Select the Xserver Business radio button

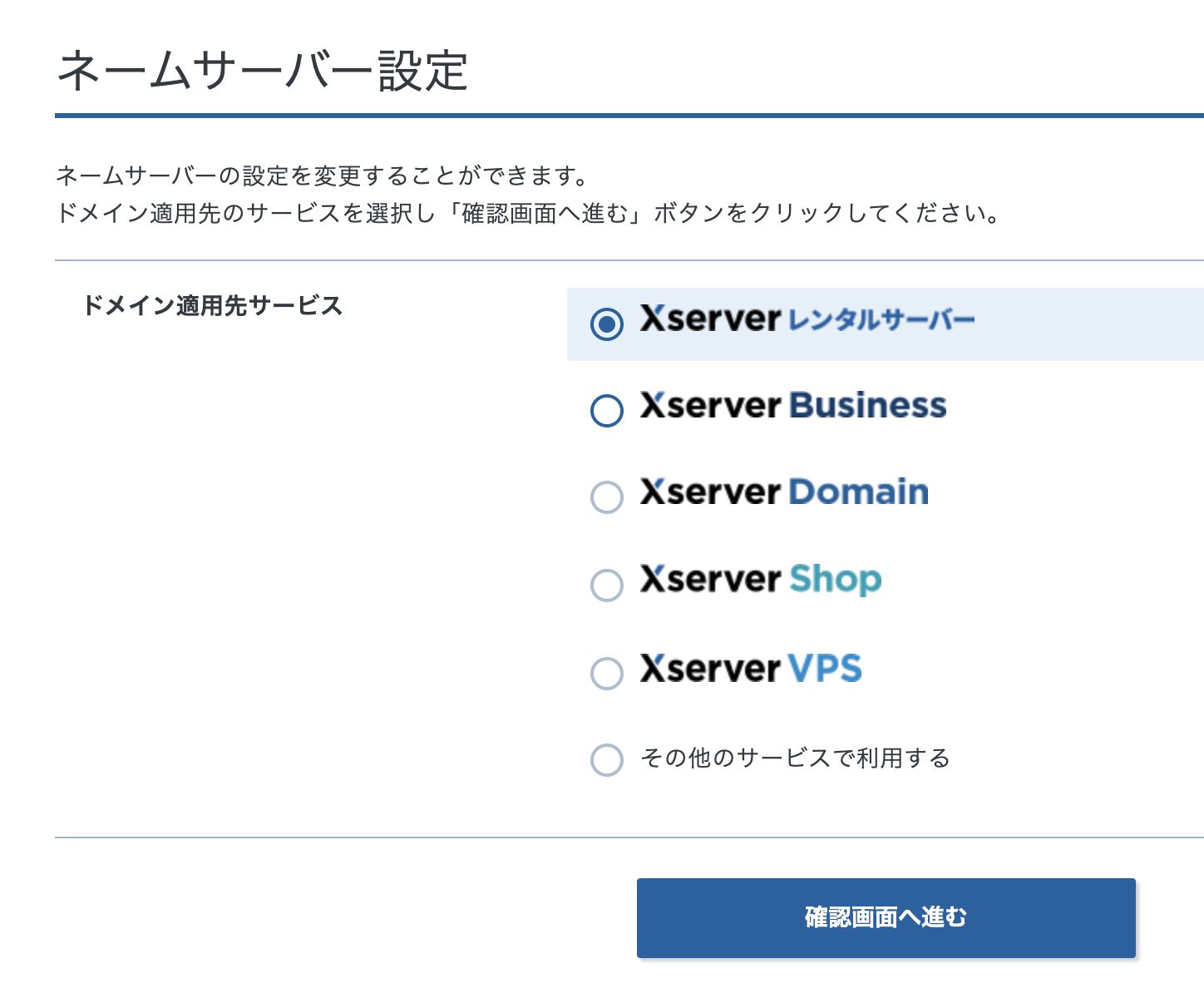[x=607, y=410]
